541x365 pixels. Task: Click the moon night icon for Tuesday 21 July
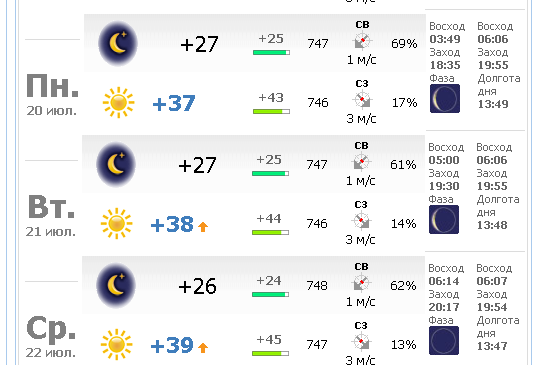[x=116, y=164]
